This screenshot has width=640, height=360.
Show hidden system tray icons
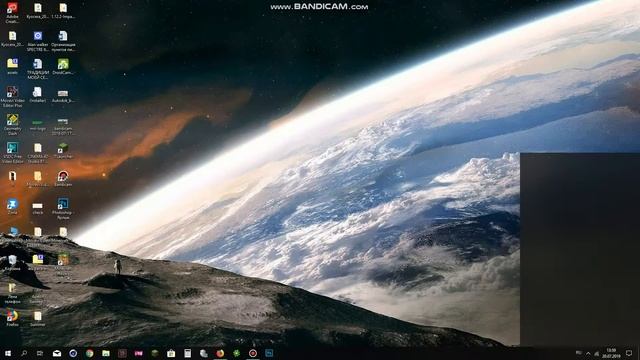(588, 353)
